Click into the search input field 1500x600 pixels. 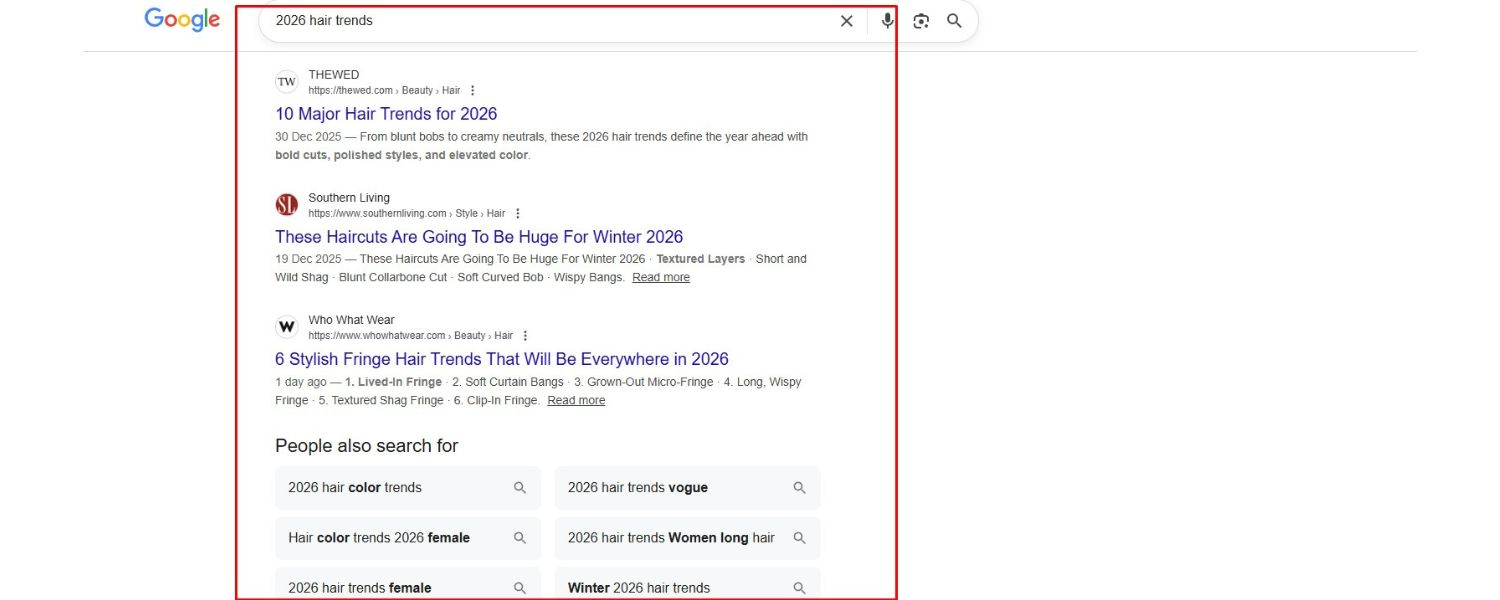[550, 21]
